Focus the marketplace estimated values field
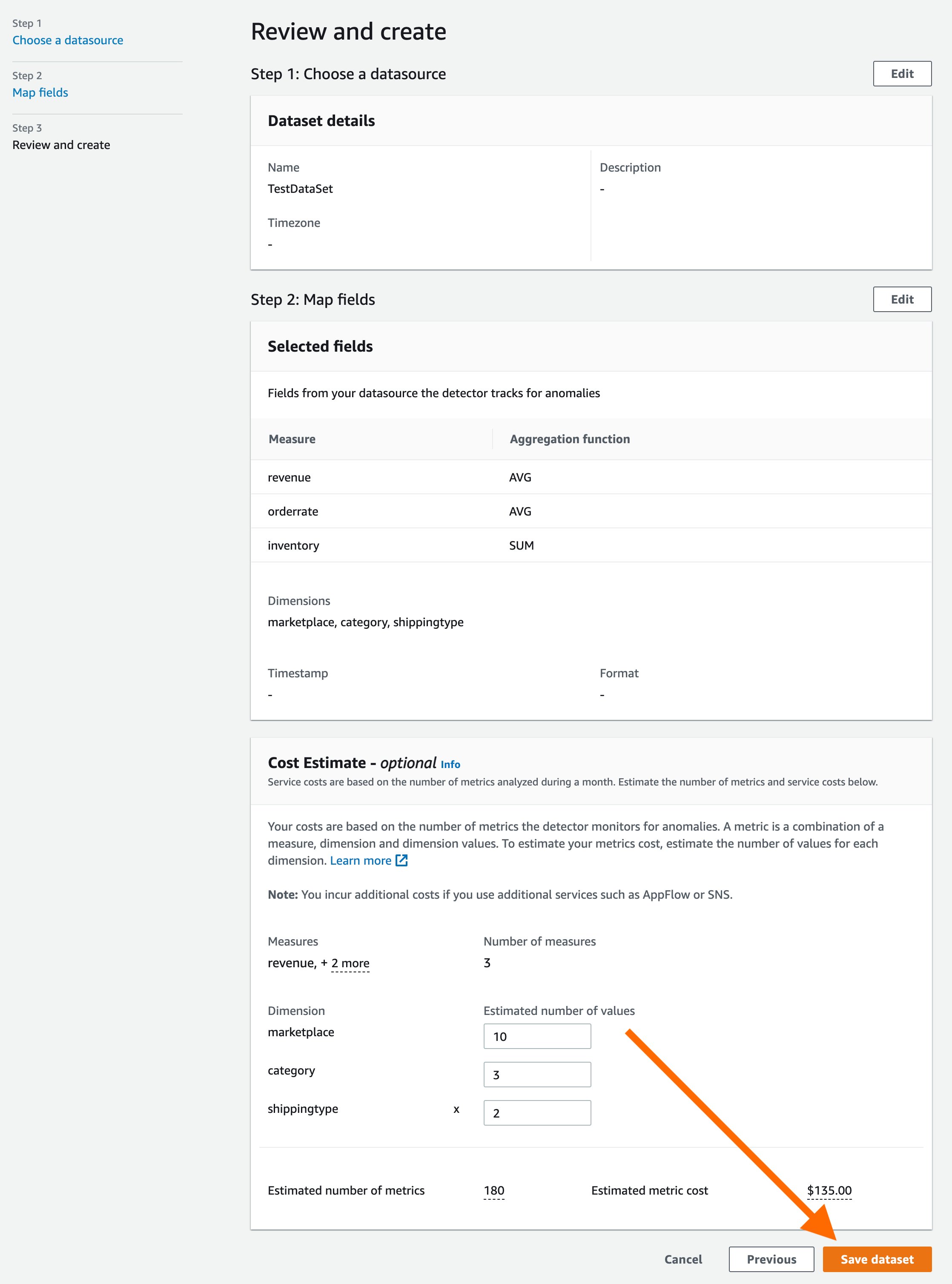Screen dimensions: 952x1284 pyautogui.click(x=536, y=1036)
